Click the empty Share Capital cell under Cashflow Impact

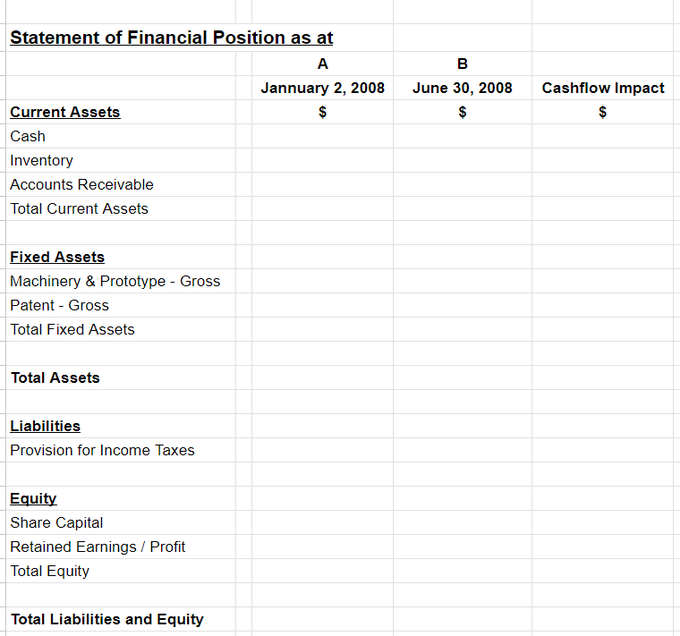(x=603, y=523)
